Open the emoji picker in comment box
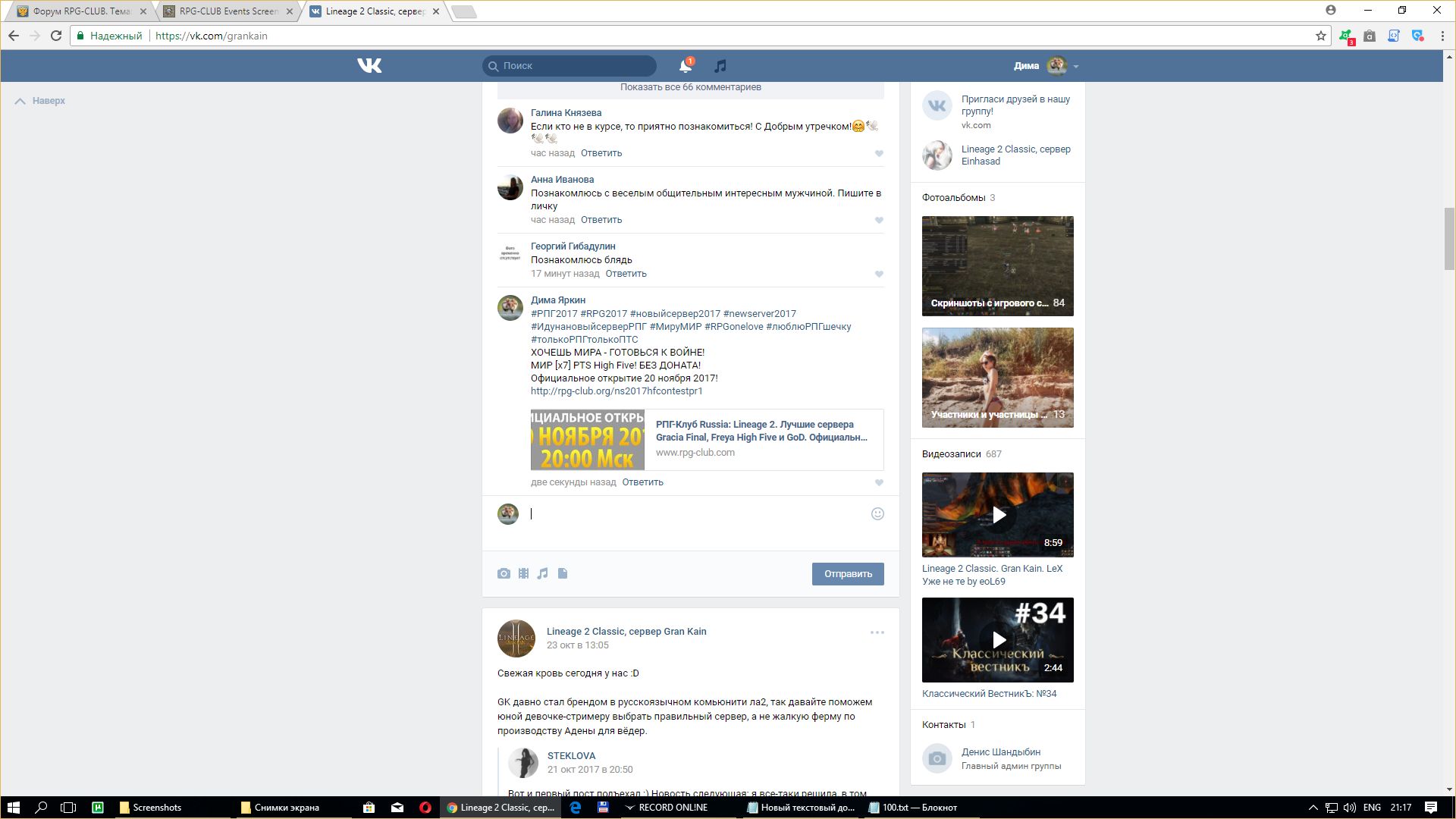 (x=877, y=514)
